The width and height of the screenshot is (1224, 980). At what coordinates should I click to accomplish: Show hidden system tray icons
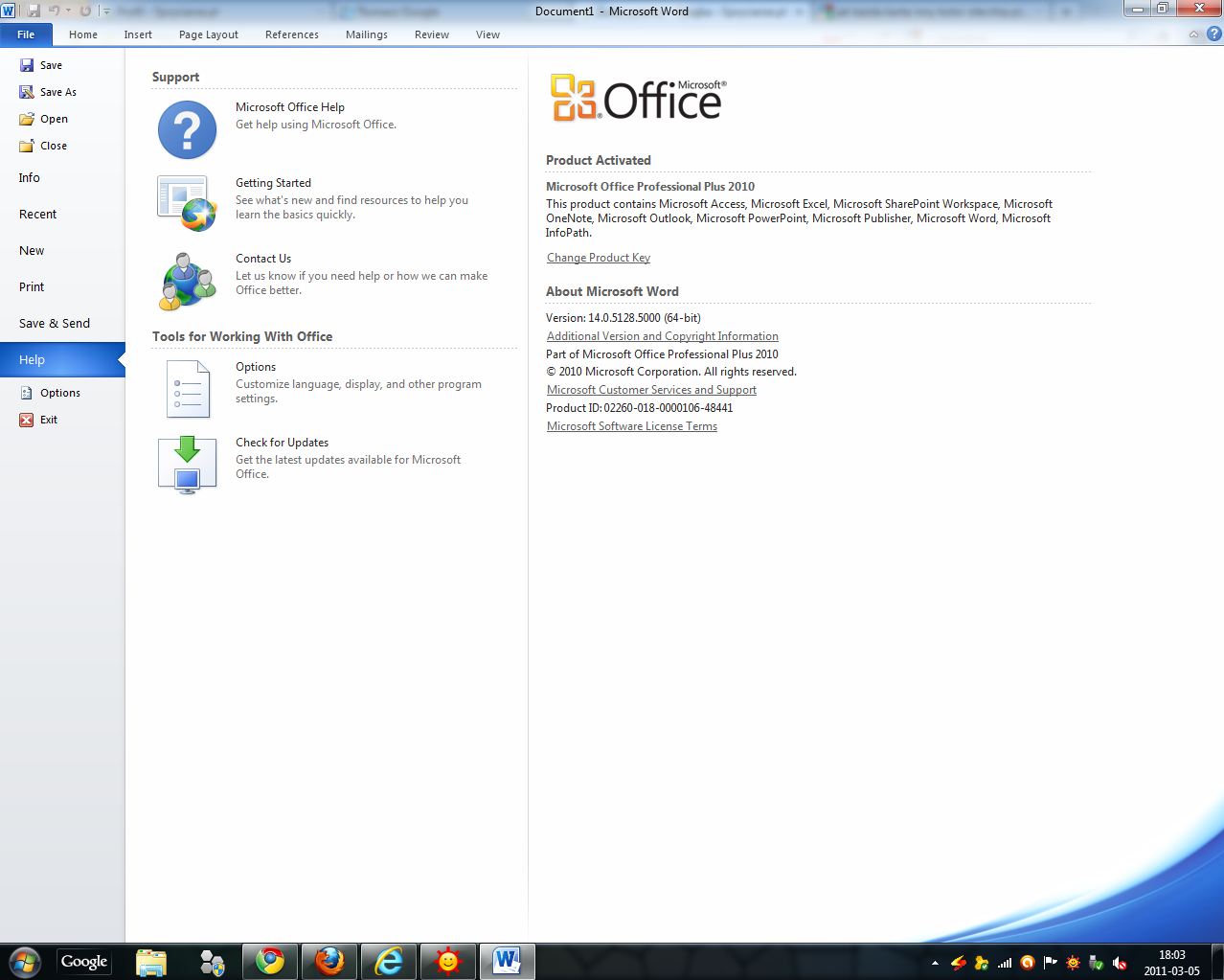[x=935, y=963]
